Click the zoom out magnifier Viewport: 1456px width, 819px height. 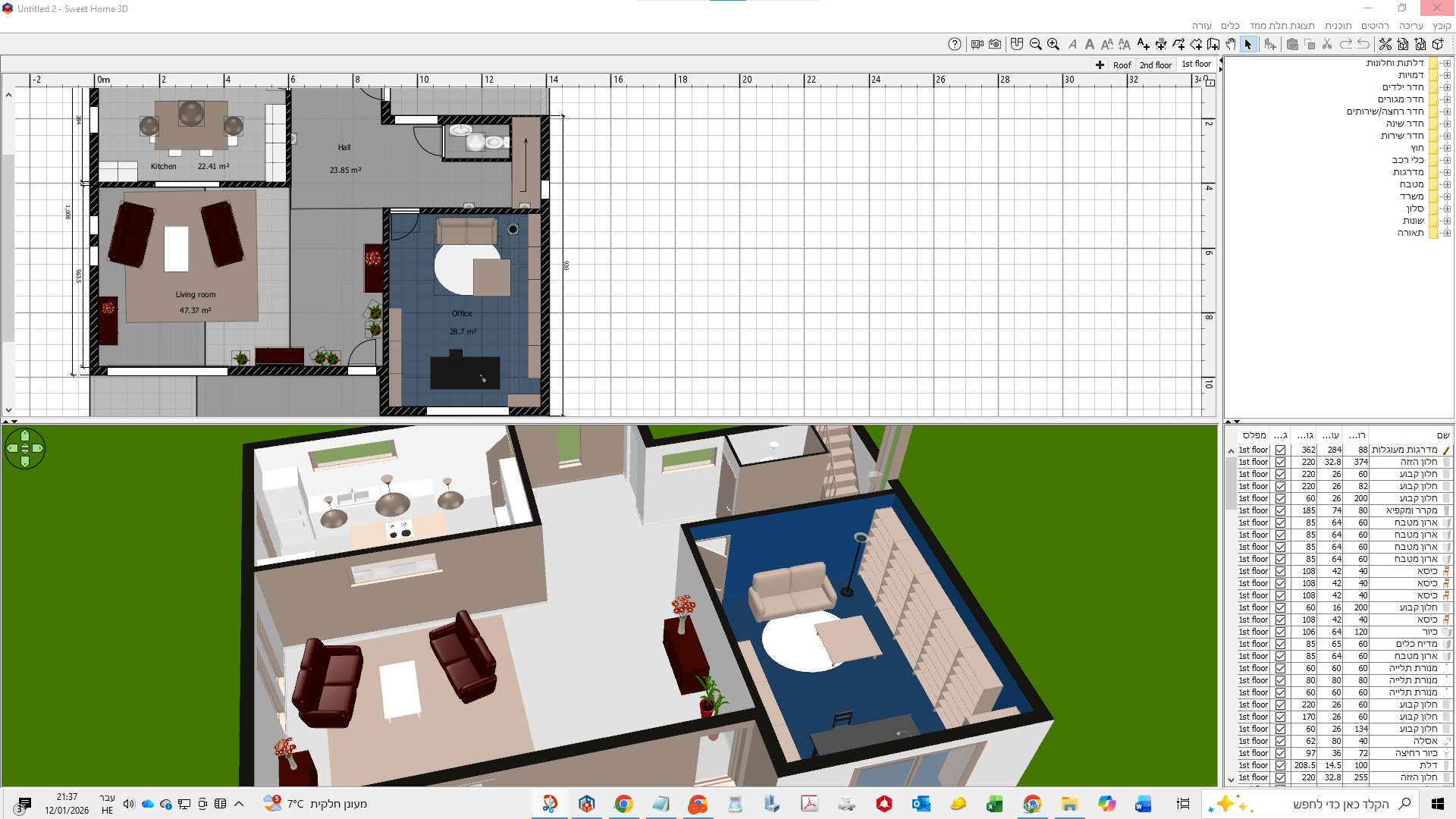[x=1035, y=45]
